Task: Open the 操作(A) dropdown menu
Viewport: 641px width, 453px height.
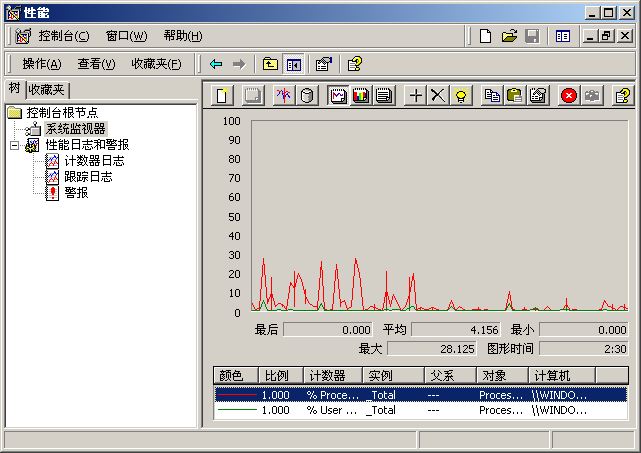Action: point(41,64)
